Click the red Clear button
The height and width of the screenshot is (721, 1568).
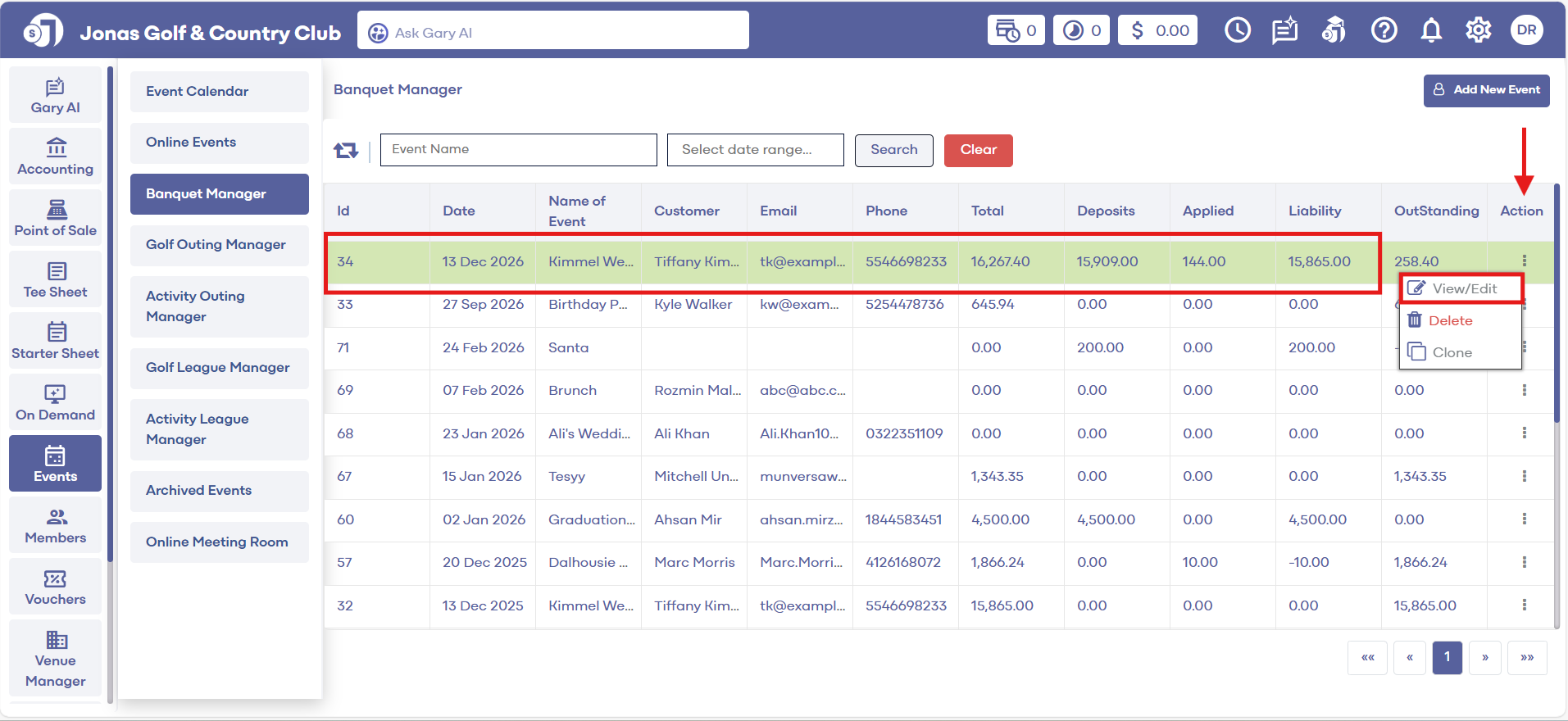pos(978,150)
